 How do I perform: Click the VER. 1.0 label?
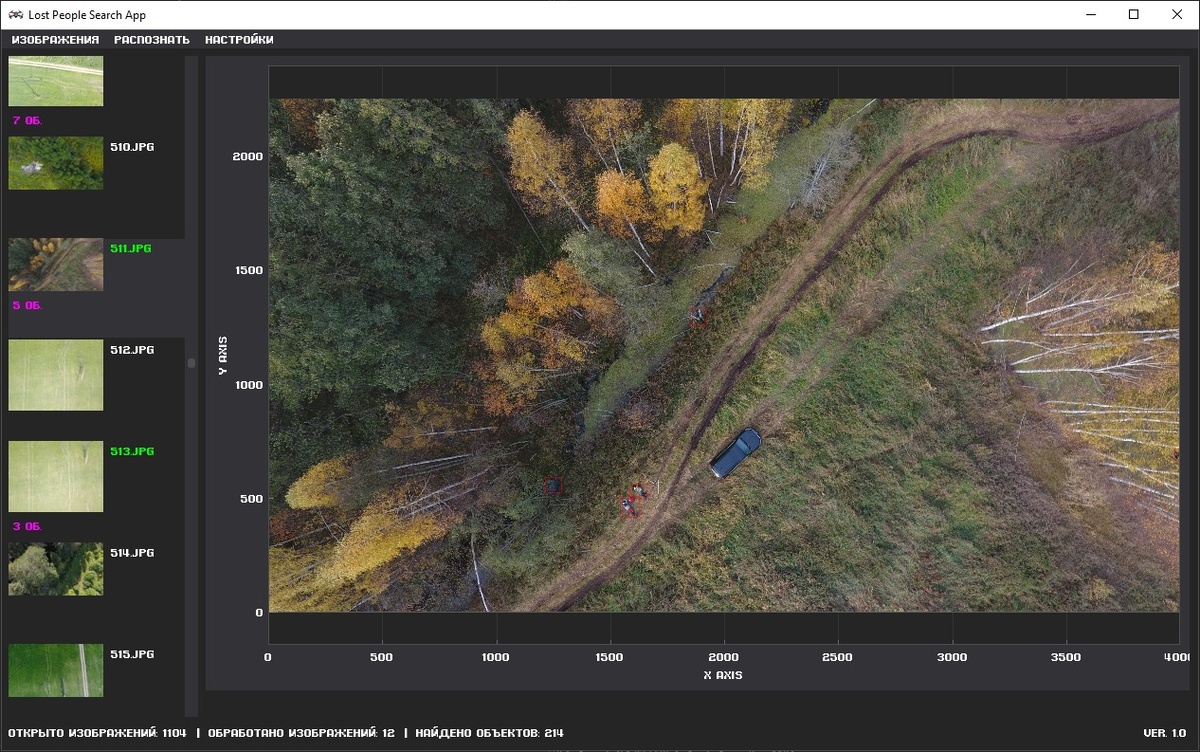pyautogui.click(x=1165, y=733)
